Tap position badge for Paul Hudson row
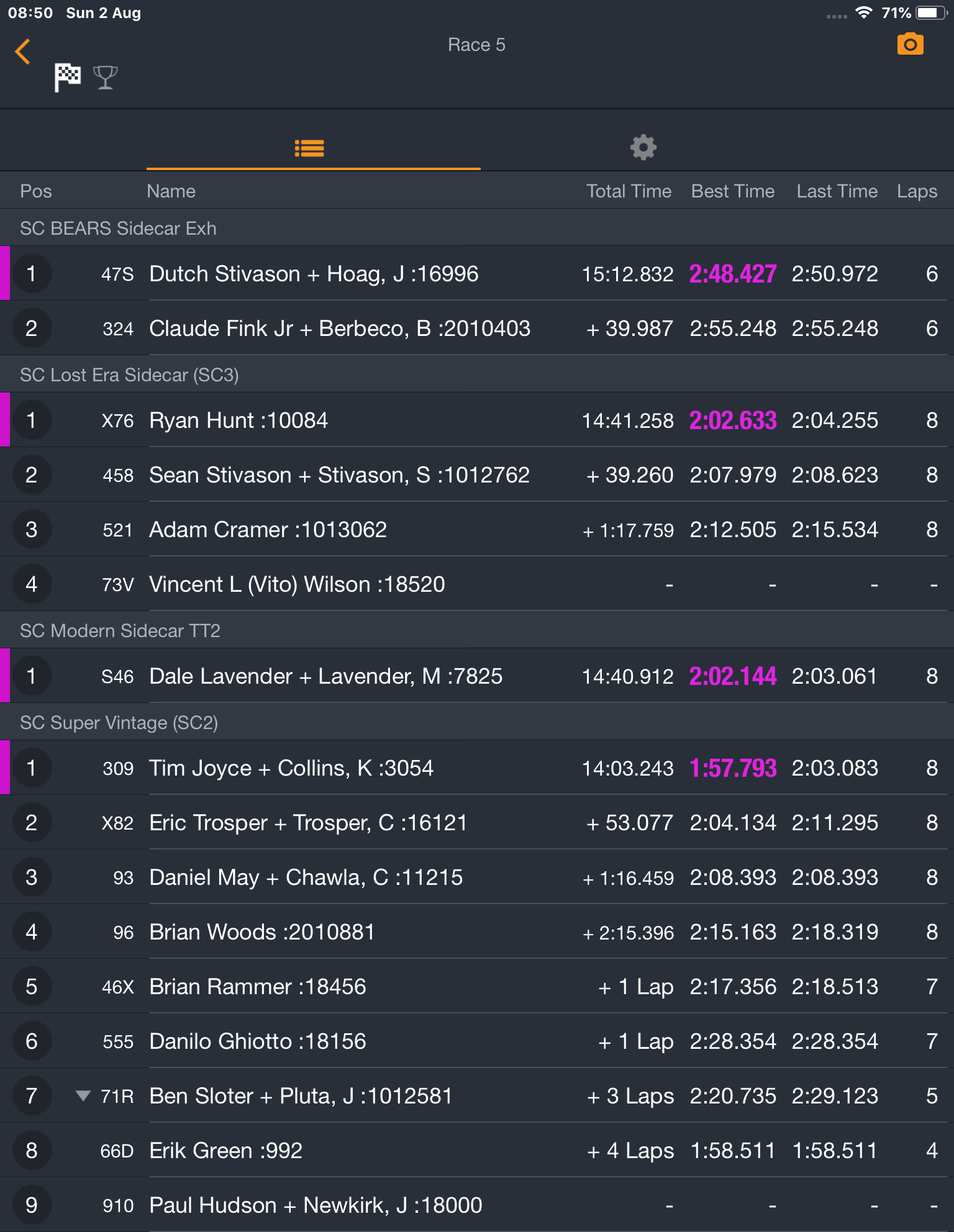954x1232 pixels. point(32,1205)
